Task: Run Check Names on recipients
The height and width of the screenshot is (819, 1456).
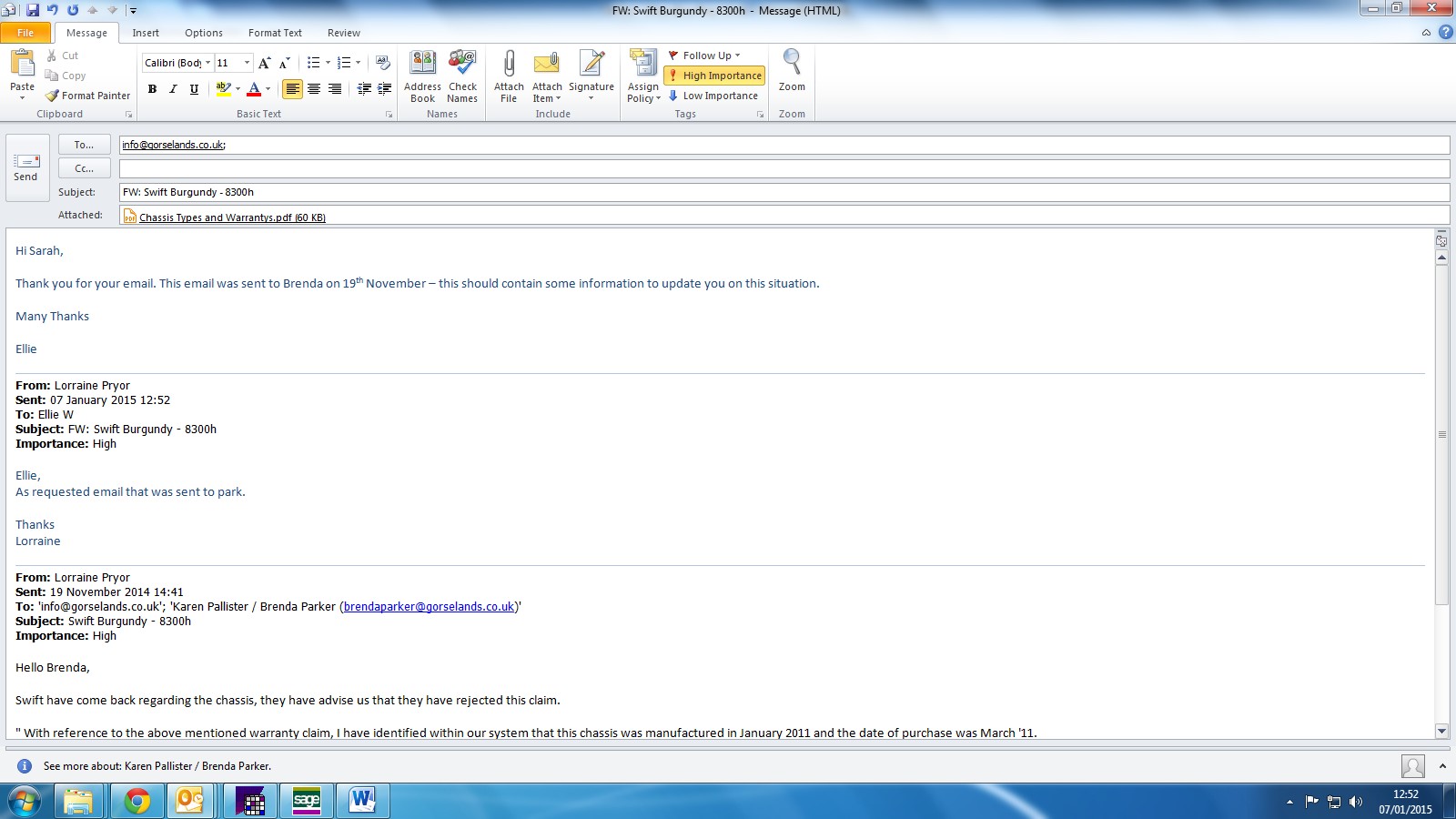Action: coord(462,76)
